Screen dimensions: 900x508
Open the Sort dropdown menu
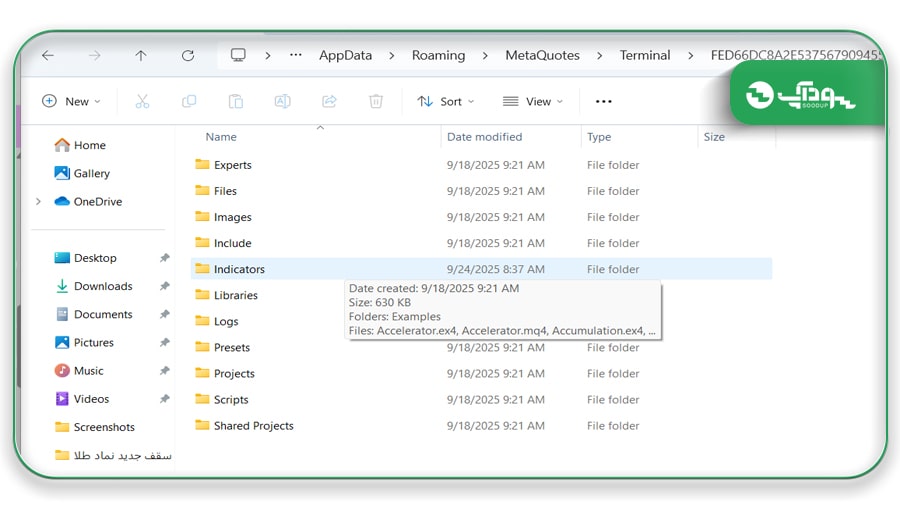coord(446,102)
